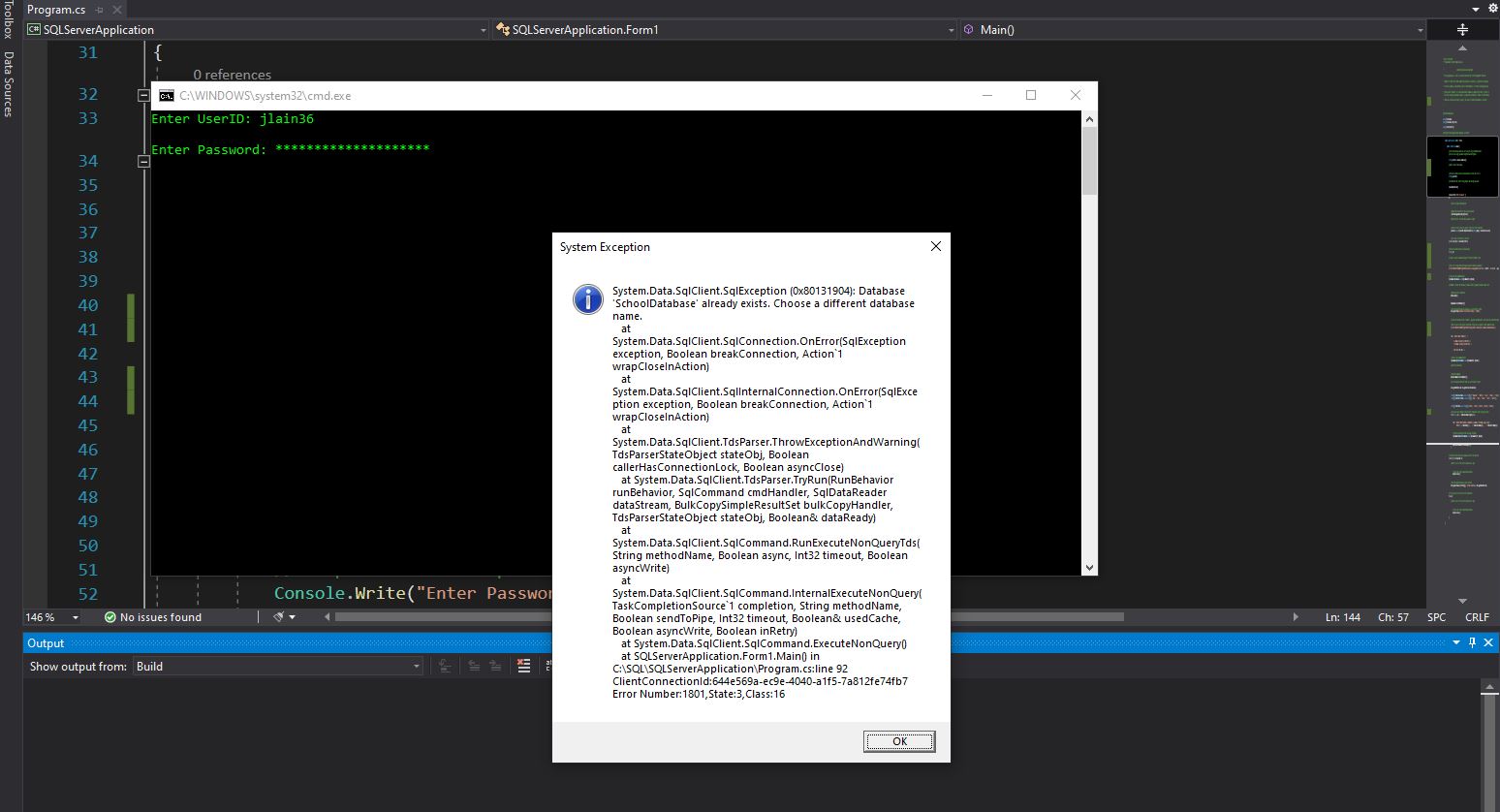Image resolution: width=1500 pixels, height=812 pixels.
Task: Open the SQLServerApplication project dropdown
Action: (258, 30)
